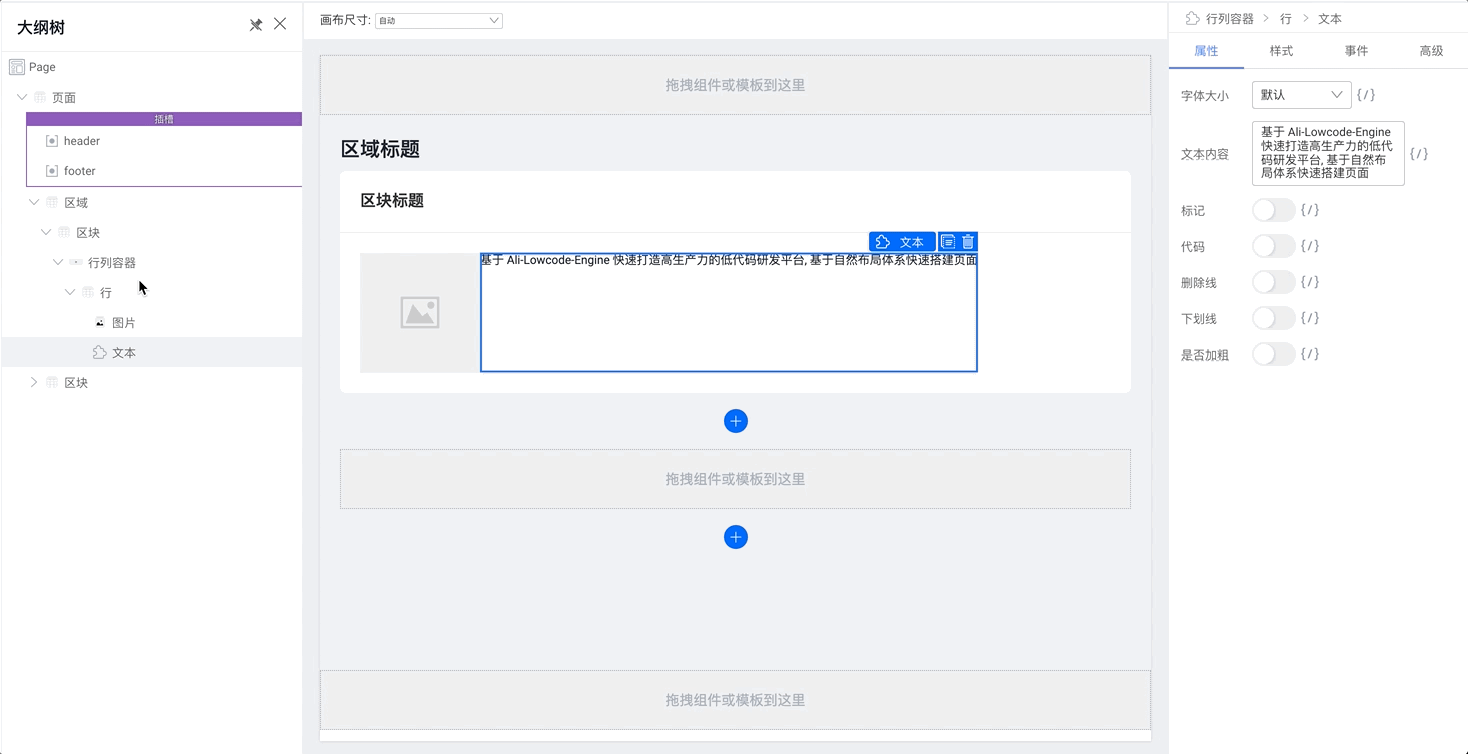Screen dimensions: 1468x754
Task: Enable the 下划线 toggle
Action: (1273, 317)
